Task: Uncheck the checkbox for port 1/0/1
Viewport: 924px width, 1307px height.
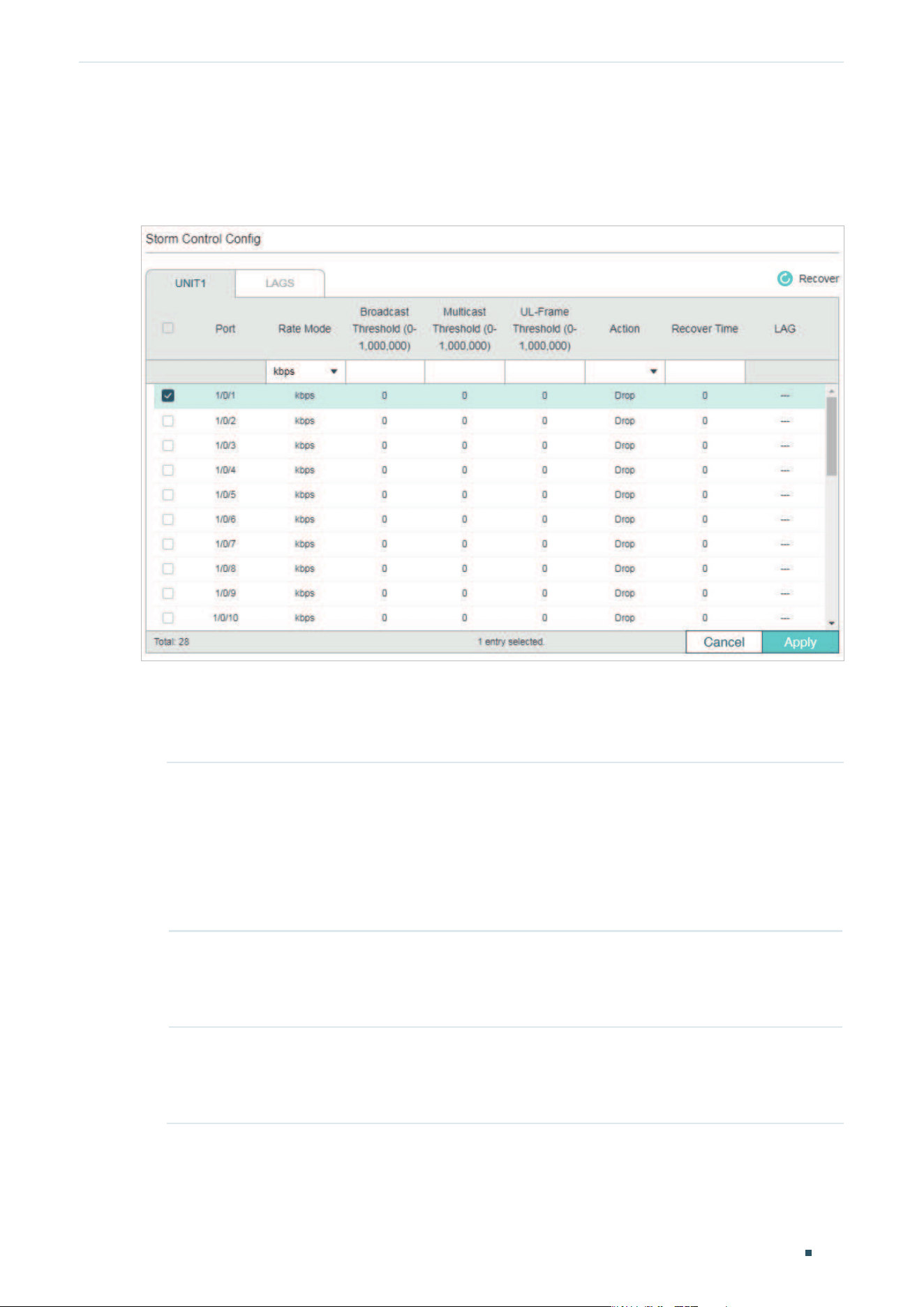Action: [167, 396]
